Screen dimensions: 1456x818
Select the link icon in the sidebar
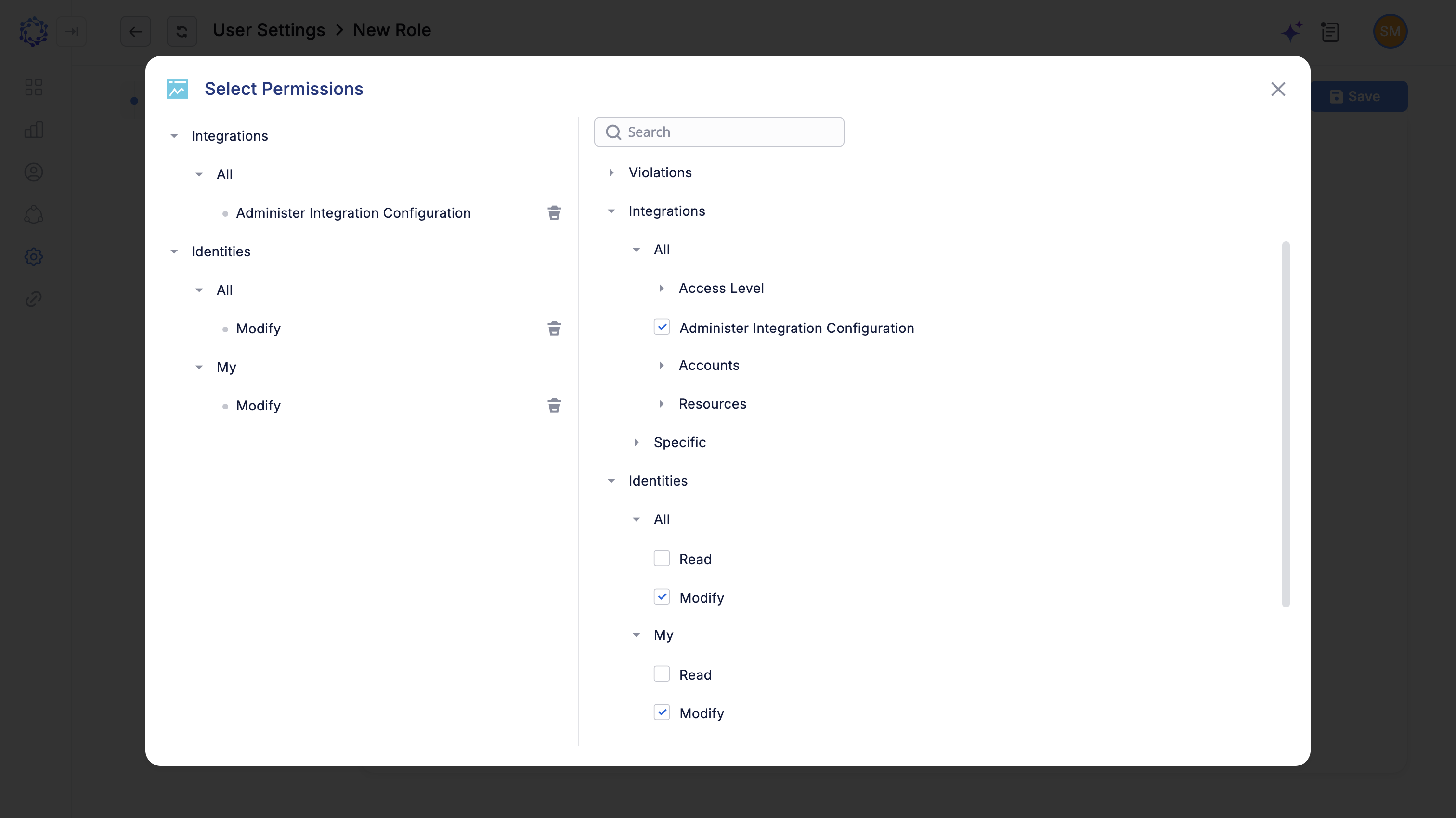coord(33,299)
